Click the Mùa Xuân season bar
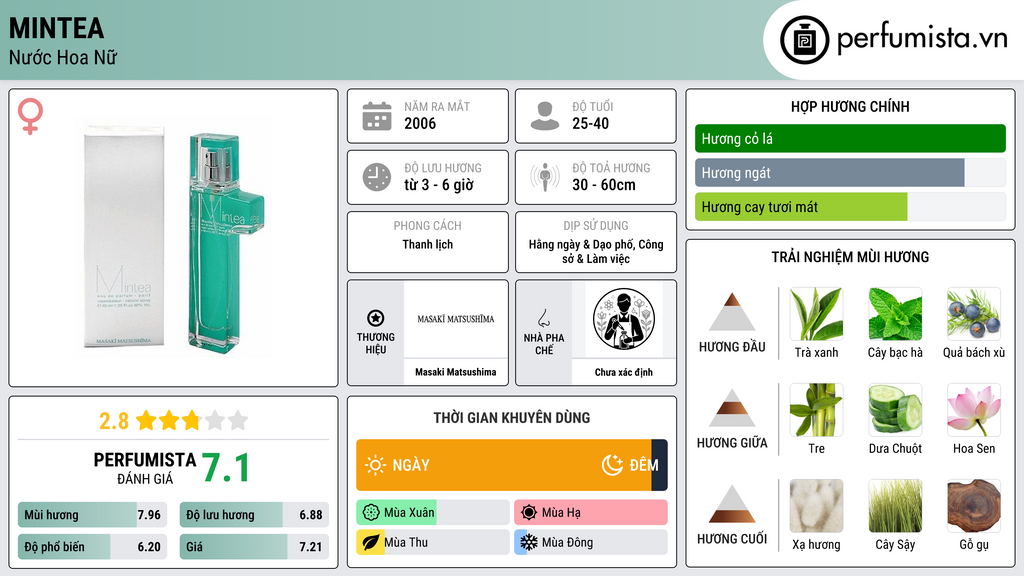Image resolution: width=1024 pixels, height=576 pixels. click(x=432, y=512)
